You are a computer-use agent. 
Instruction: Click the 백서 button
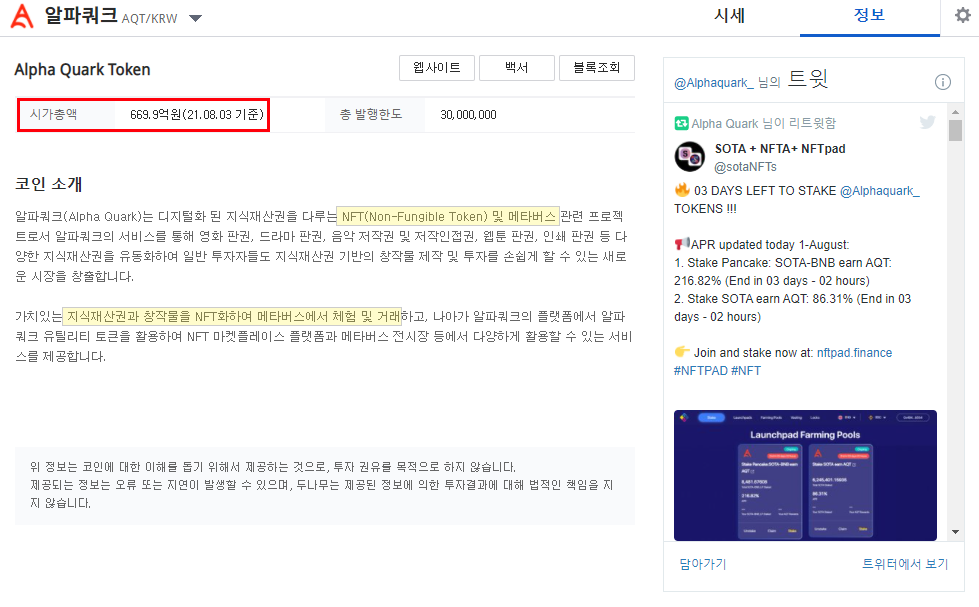coord(516,67)
